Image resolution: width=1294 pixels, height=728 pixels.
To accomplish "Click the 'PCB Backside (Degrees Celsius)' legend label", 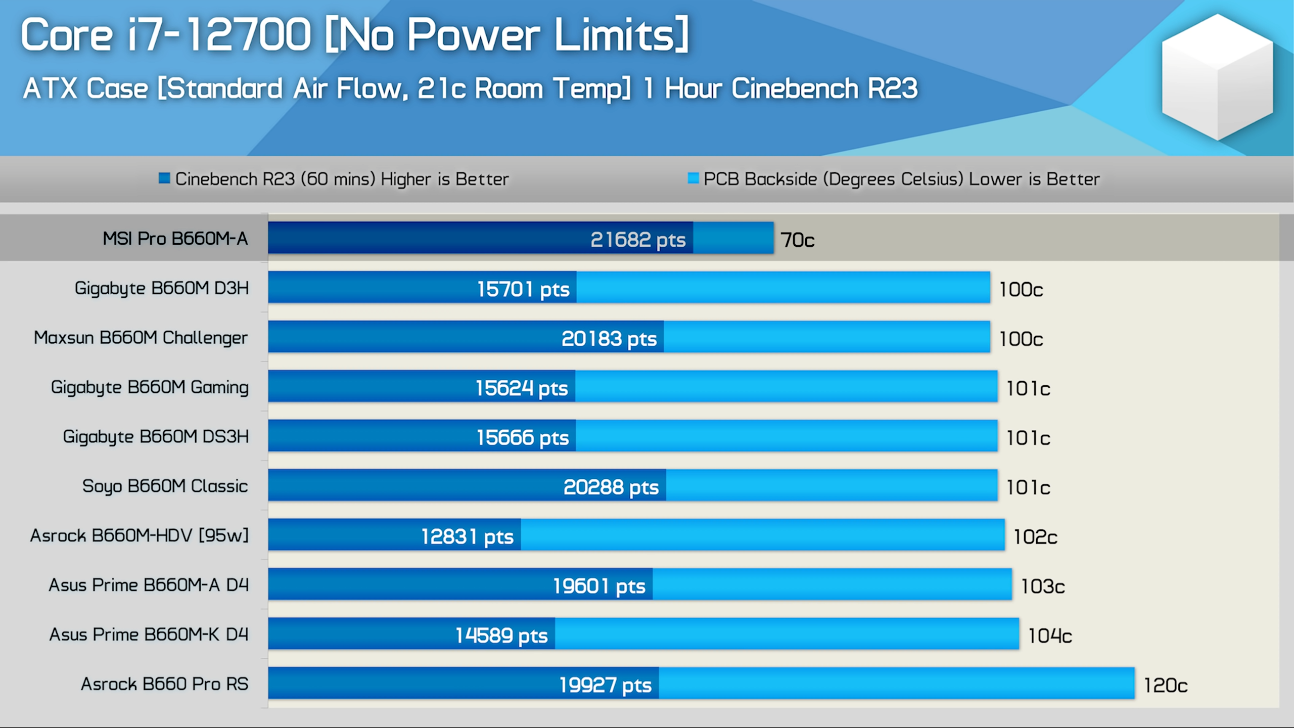I will coord(902,180).
